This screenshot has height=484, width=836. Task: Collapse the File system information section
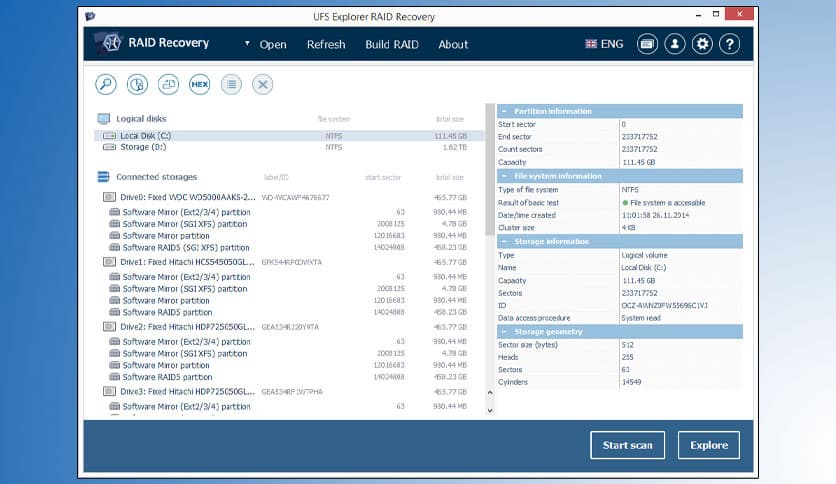(x=503, y=176)
